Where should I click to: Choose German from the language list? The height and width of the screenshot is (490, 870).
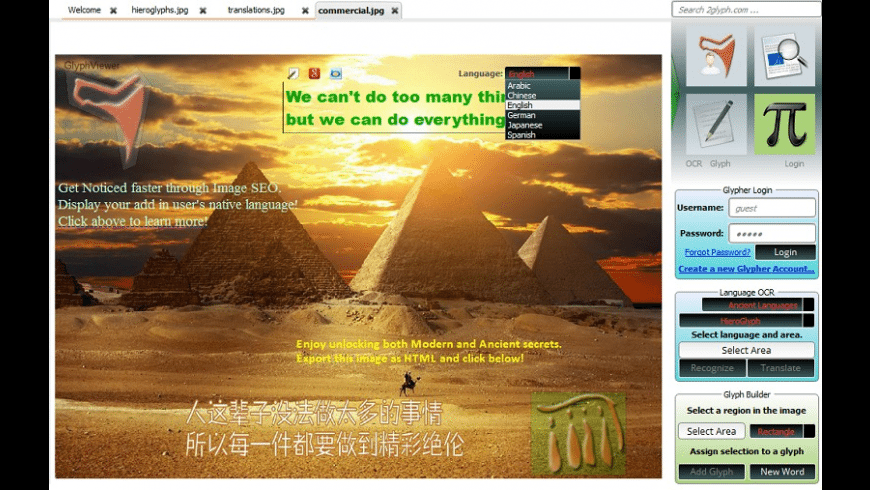[542, 115]
